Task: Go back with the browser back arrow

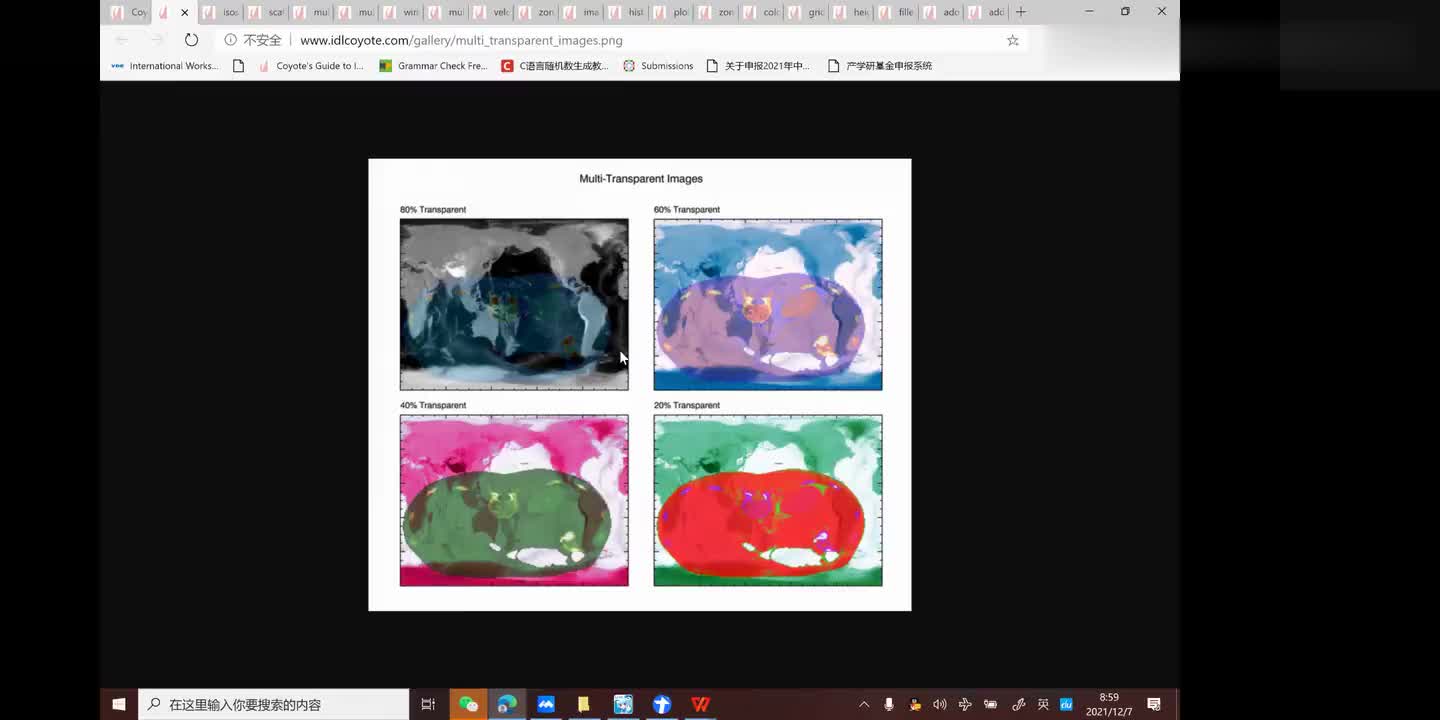Action: 121,40
